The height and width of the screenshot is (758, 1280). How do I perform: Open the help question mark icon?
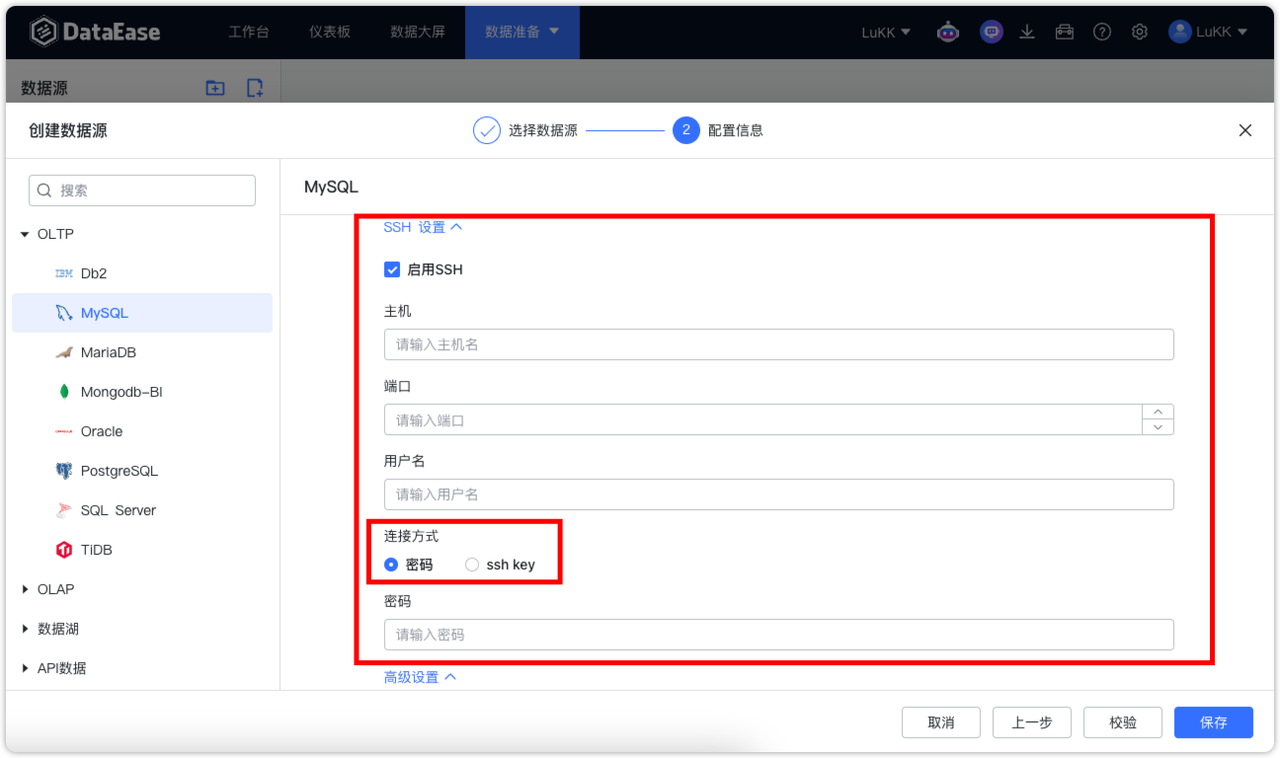click(1102, 32)
